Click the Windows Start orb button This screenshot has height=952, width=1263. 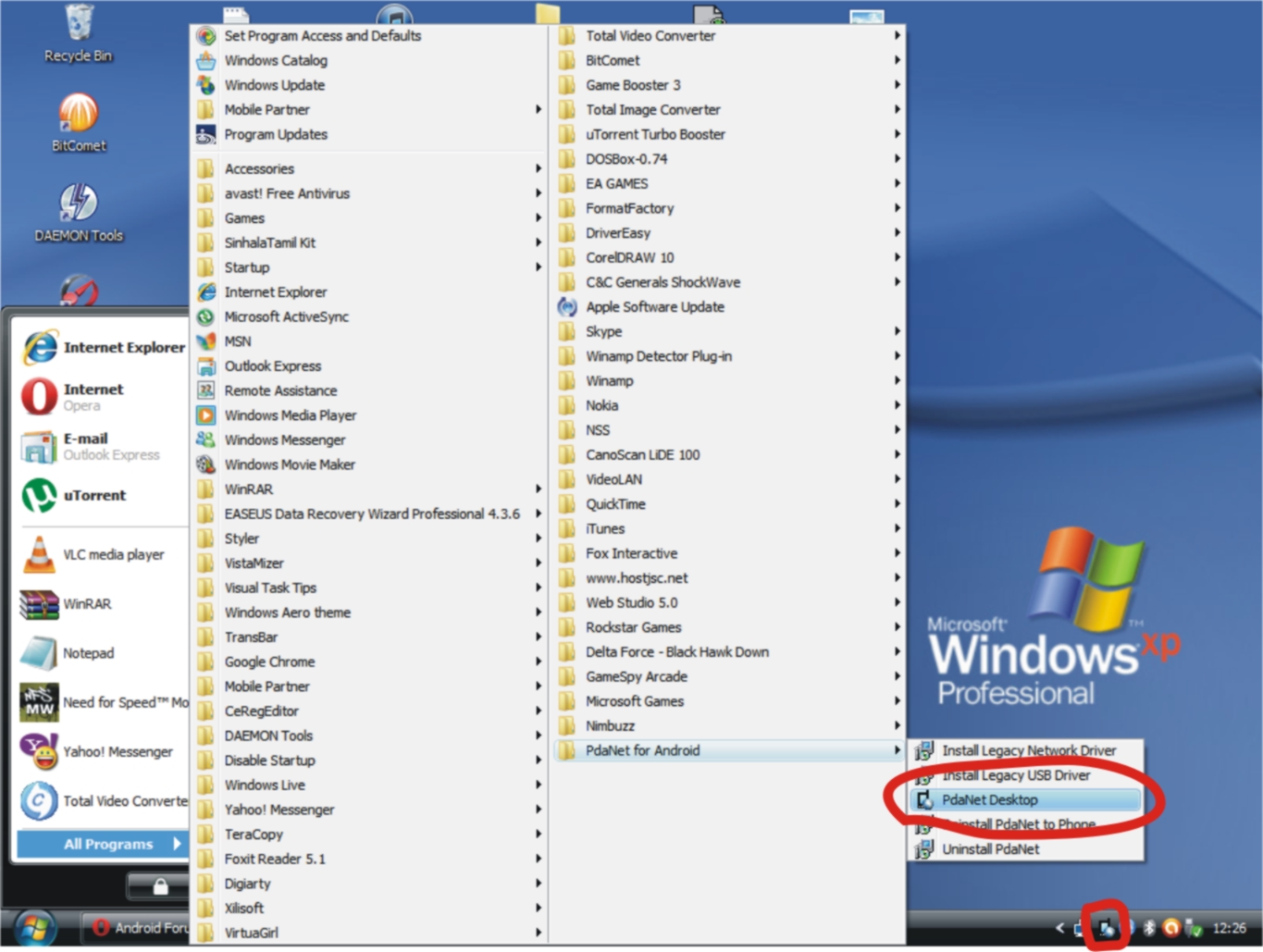35,928
